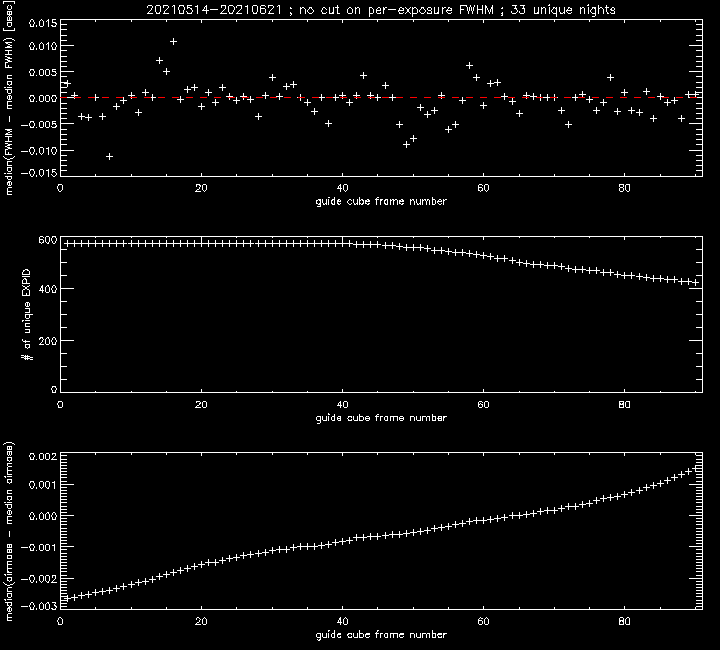Click the '-0.002' tick label on the airmass plot
Viewport: 720px width, 650px height.
39,578
